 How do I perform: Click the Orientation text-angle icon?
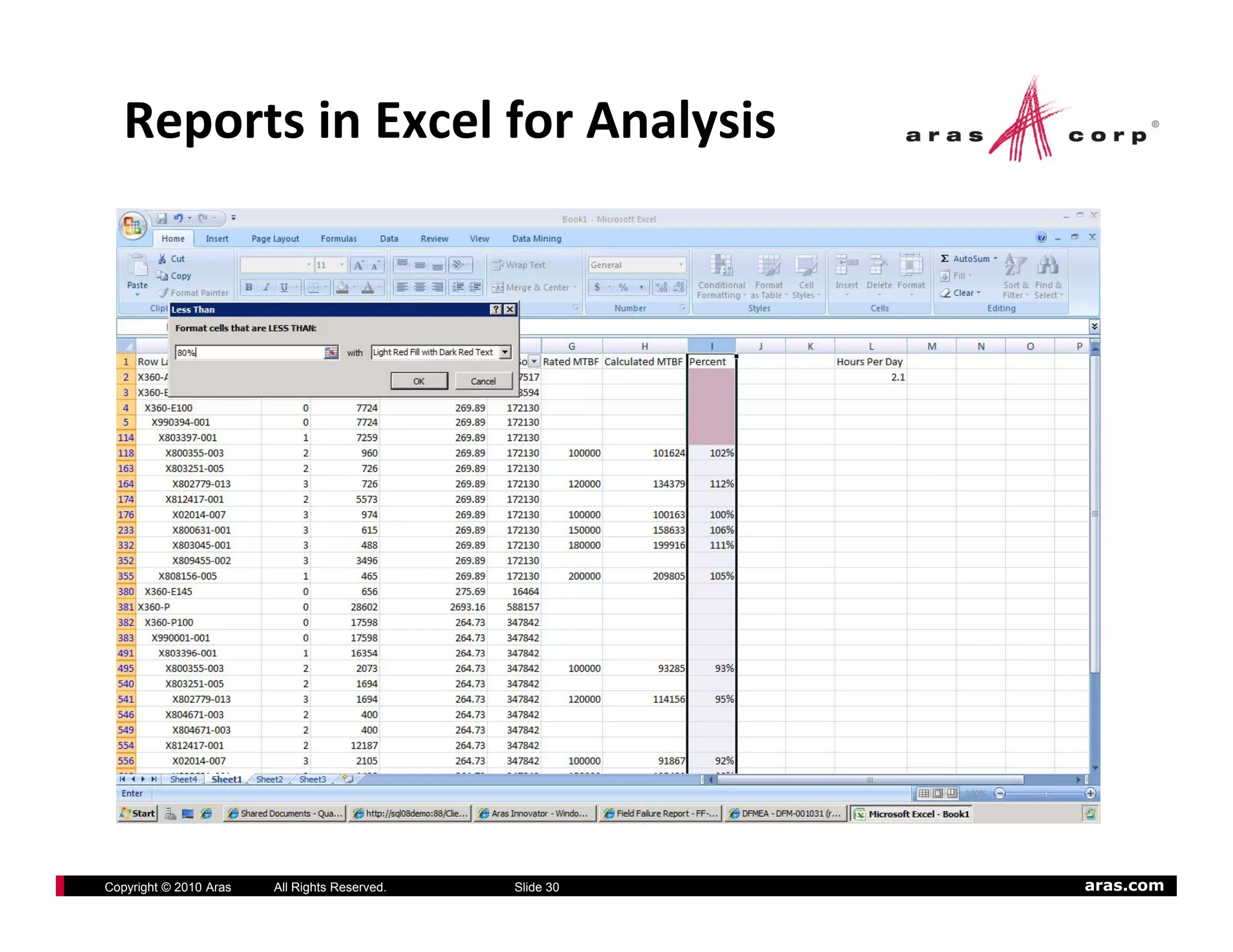click(458, 265)
